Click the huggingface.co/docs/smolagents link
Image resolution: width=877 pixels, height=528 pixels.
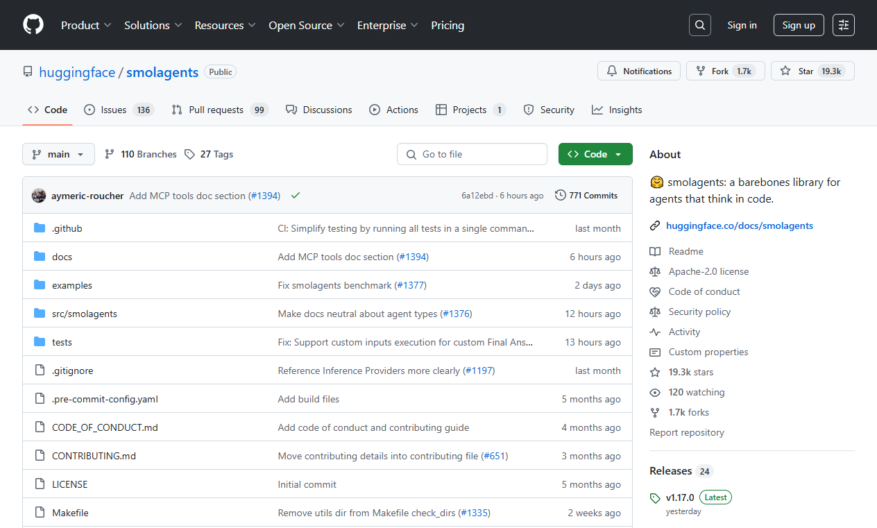[x=739, y=225]
